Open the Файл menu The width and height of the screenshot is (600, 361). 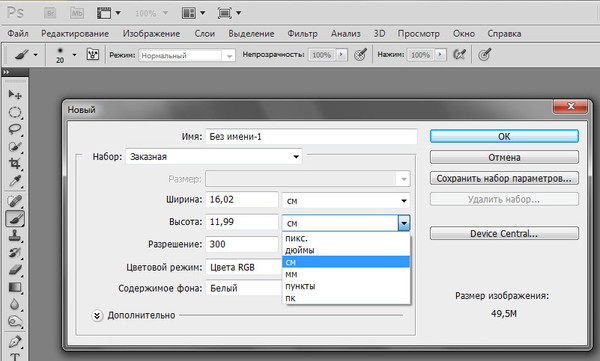[18, 34]
